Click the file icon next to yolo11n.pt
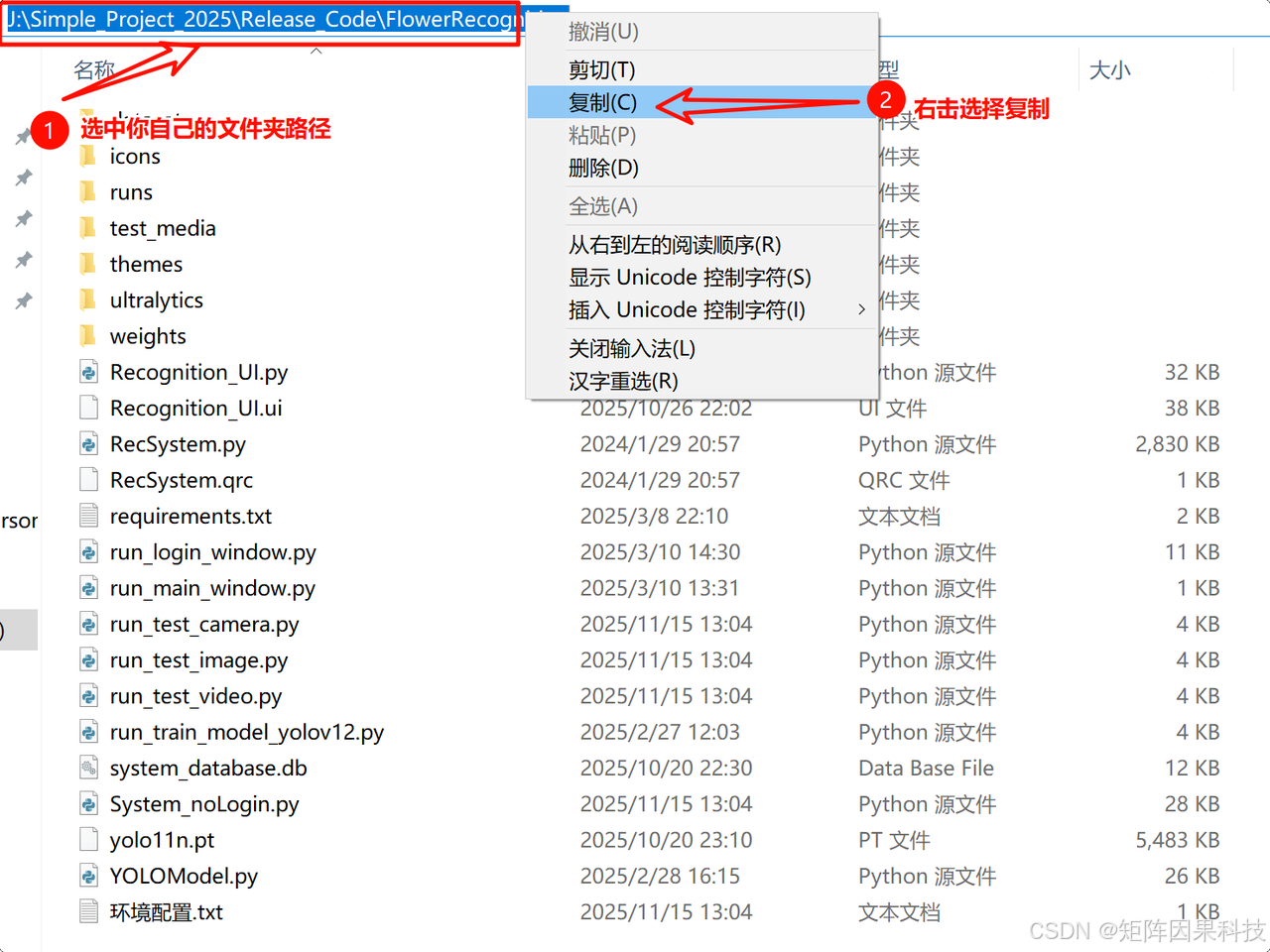Screen dimensions: 1270x952 tap(89, 840)
